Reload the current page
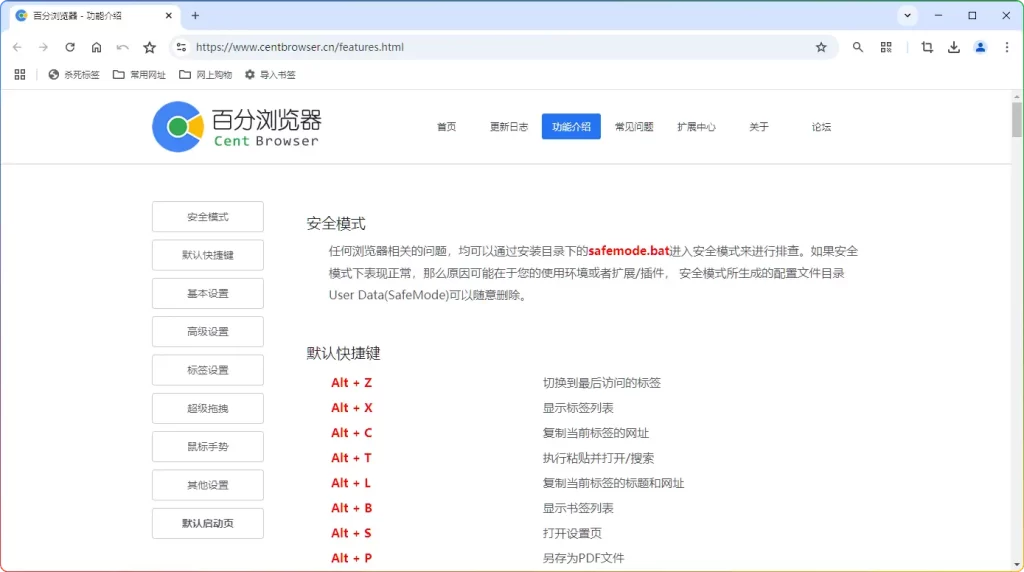Viewport: 1024px width, 572px height. pos(70,47)
